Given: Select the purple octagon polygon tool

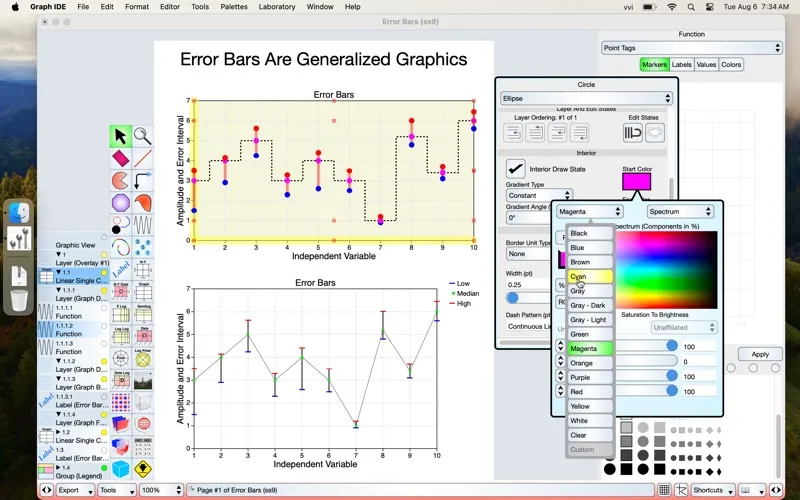Looking at the screenshot, I should tap(120, 204).
